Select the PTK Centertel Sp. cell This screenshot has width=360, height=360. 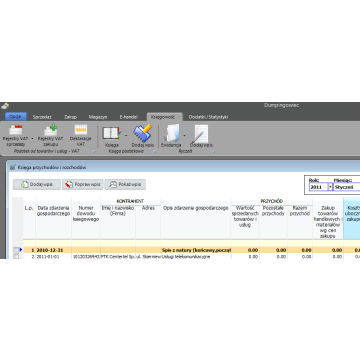point(118,256)
